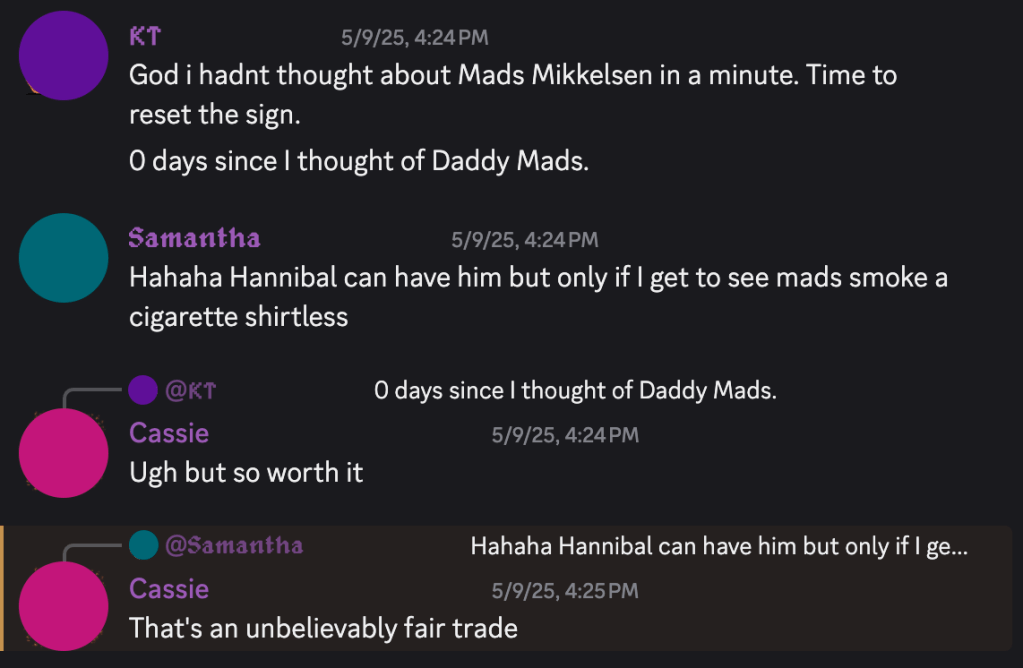1023x668 pixels.
Task: Click the timestamp on KT's message
Action: point(414,38)
